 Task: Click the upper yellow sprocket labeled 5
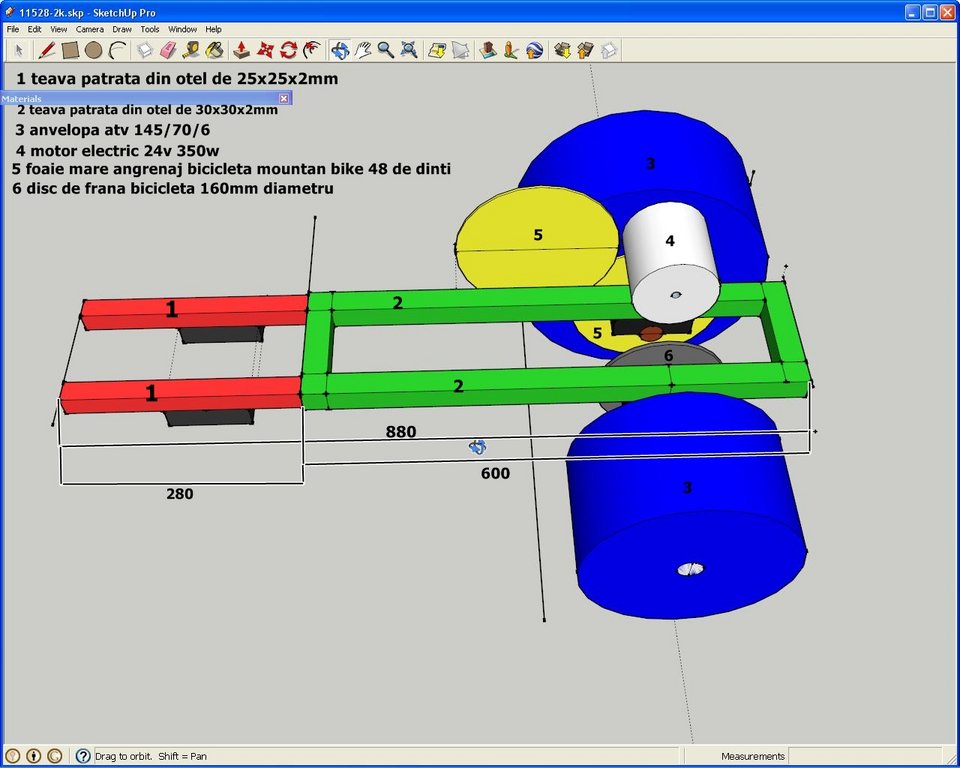[538, 235]
